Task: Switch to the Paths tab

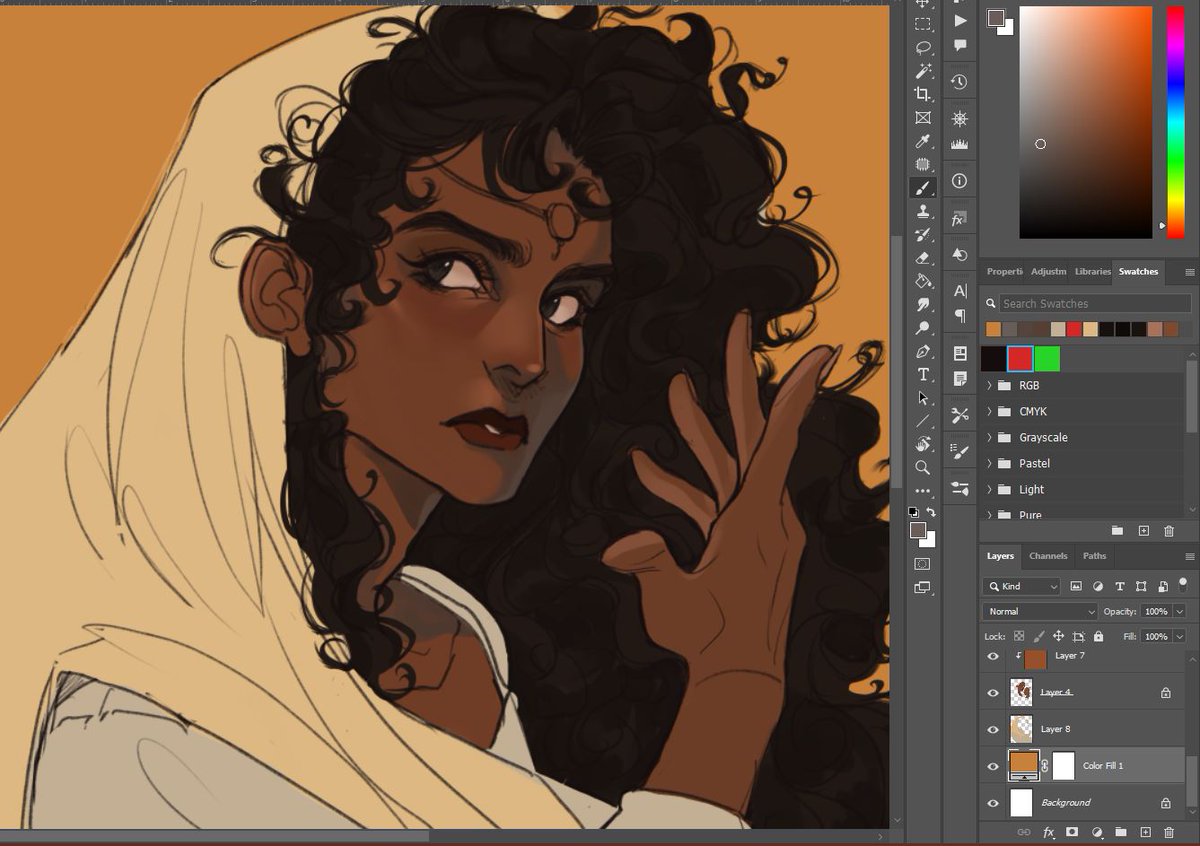Action: click(x=1094, y=556)
